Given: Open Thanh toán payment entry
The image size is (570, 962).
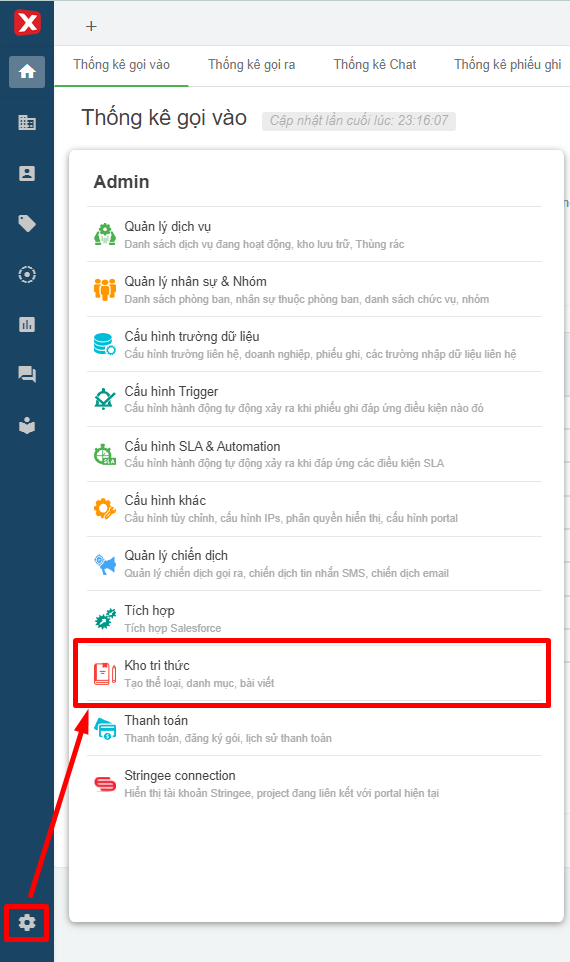Looking at the screenshot, I should coord(314,728).
